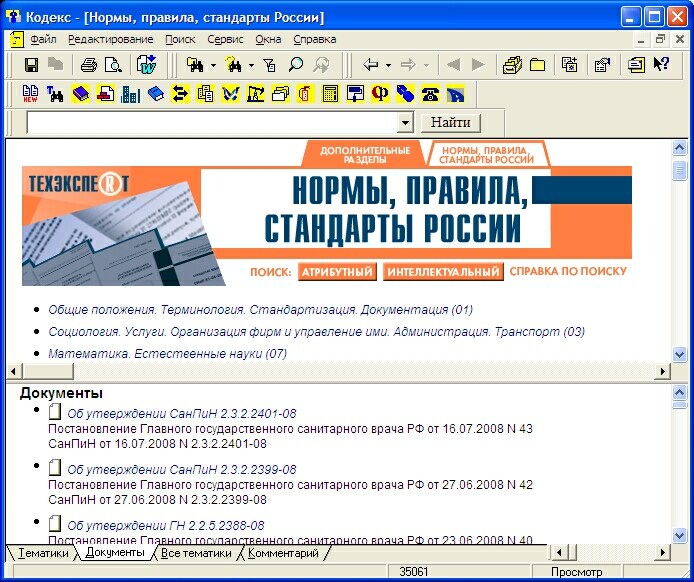Open dropdown arrow beside question binoculars icon
This screenshot has height=582, width=694.
[251, 66]
